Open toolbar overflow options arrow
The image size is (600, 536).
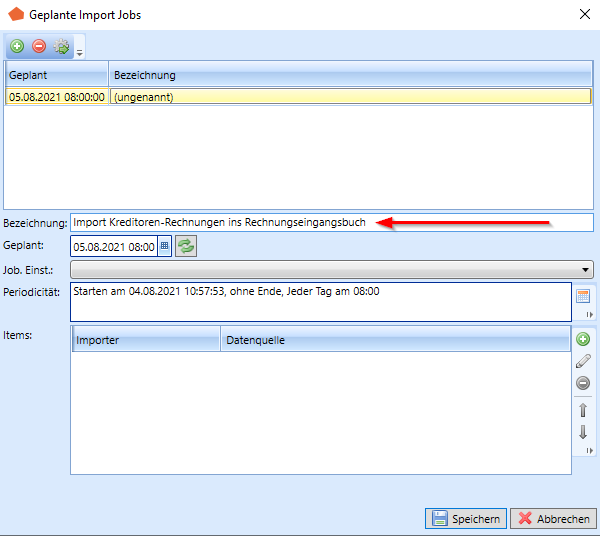[x=80, y=52]
